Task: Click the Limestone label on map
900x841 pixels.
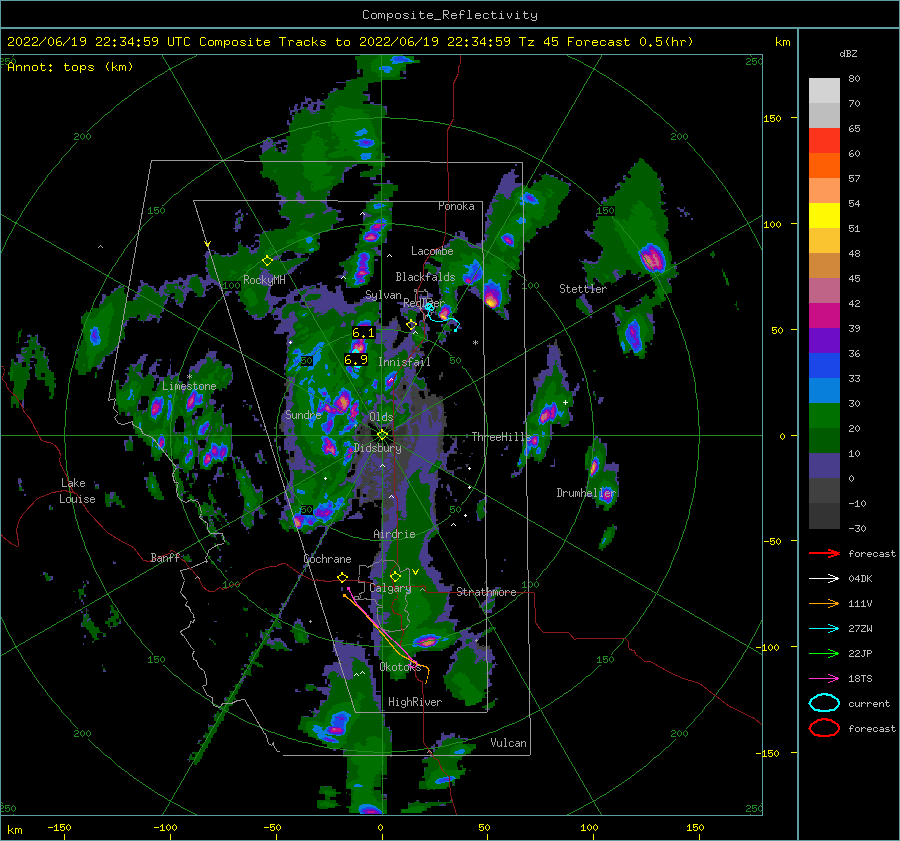Action: tap(189, 386)
